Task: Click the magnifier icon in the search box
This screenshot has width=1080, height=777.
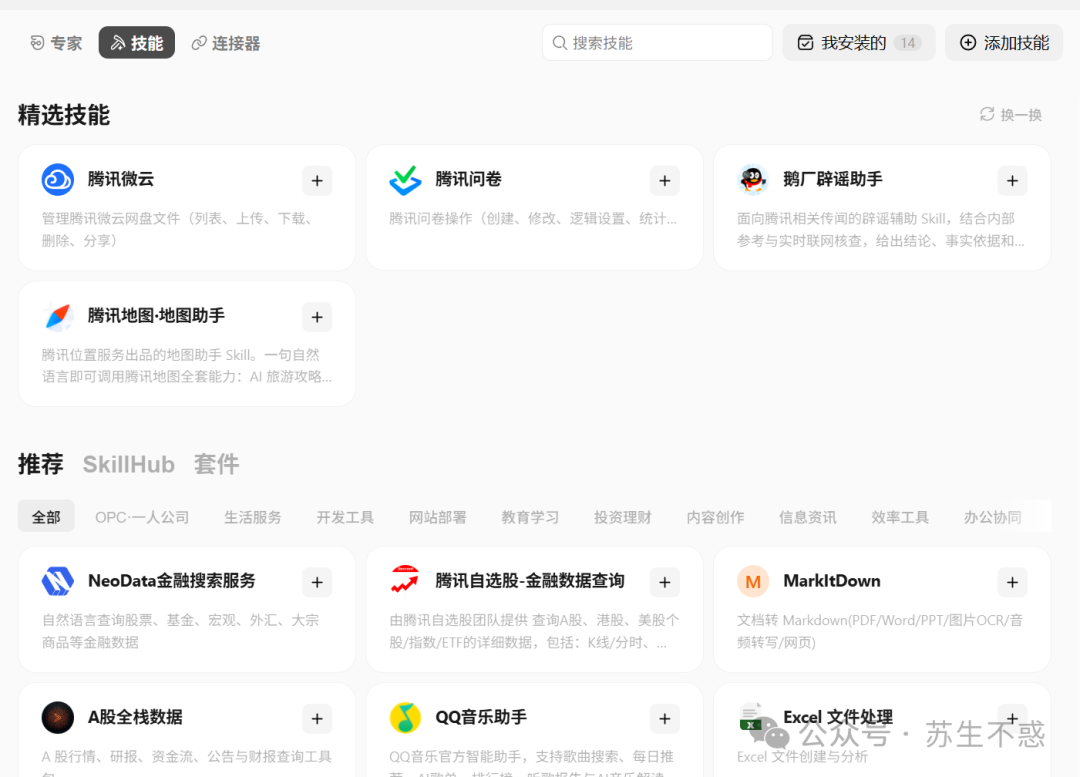Action: pos(559,43)
